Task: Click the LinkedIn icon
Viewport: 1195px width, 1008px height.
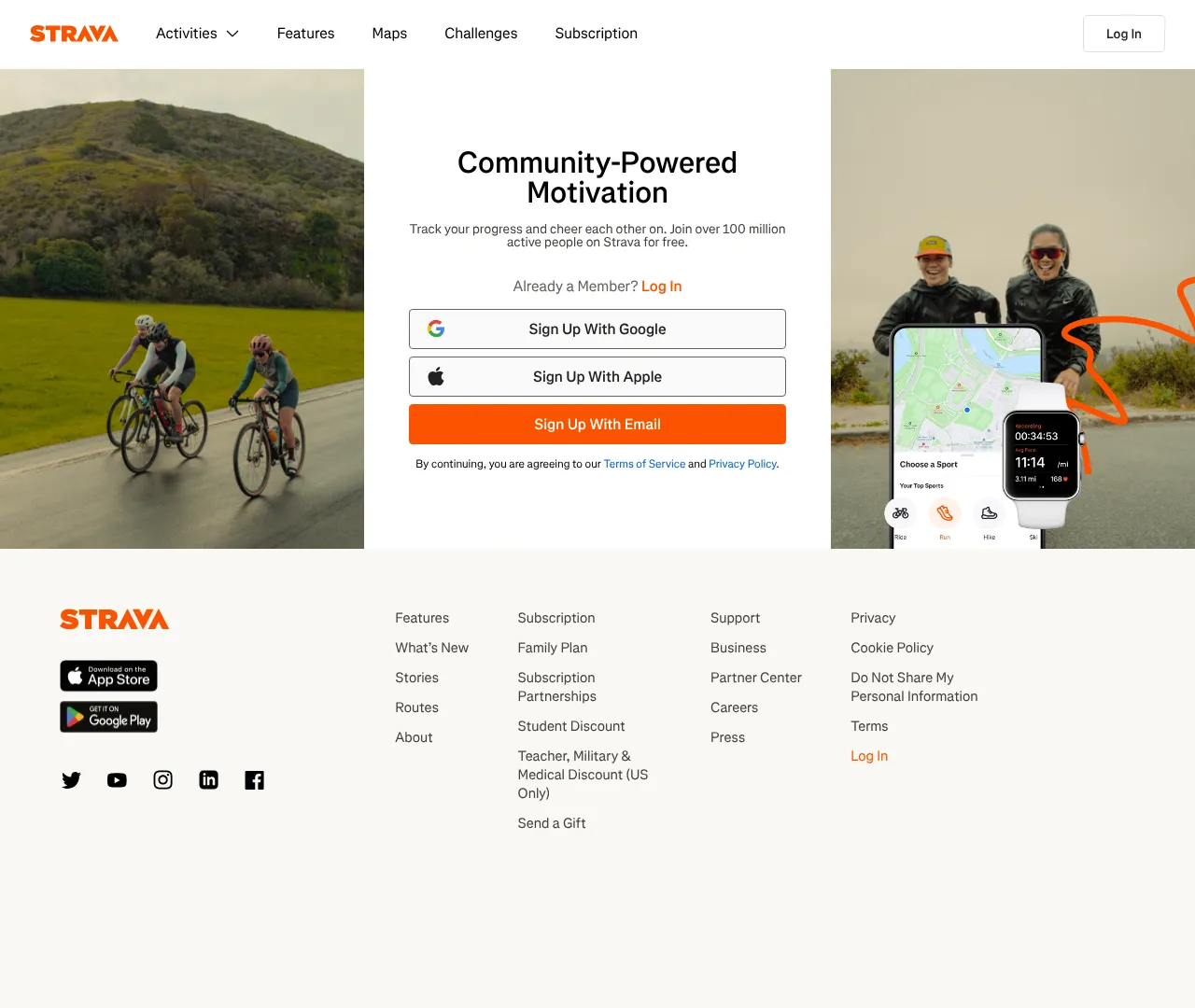Action: [208, 779]
